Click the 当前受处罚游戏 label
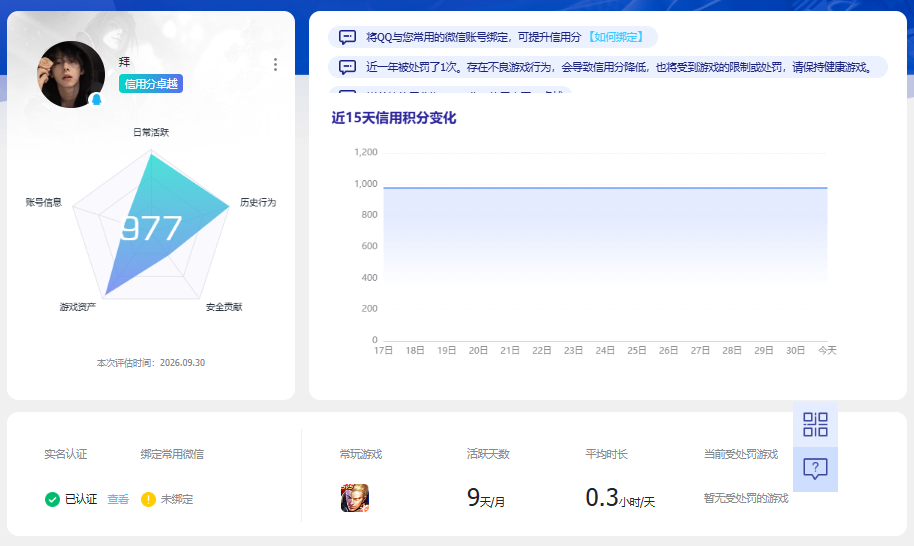The width and height of the screenshot is (914, 546). click(741, 454)
